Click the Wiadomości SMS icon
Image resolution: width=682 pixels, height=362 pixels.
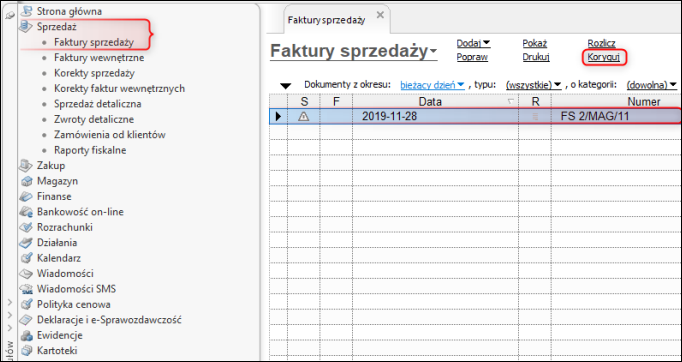coord(27,289)
